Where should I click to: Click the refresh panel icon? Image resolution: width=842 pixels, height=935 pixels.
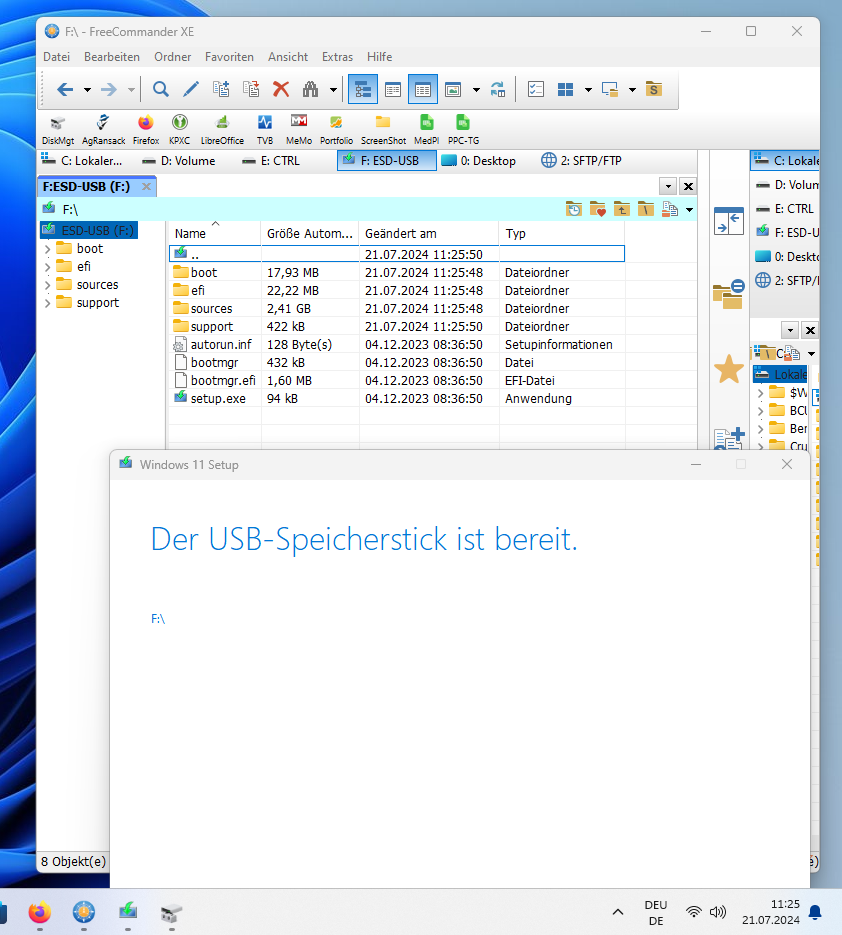click(498, 89)
